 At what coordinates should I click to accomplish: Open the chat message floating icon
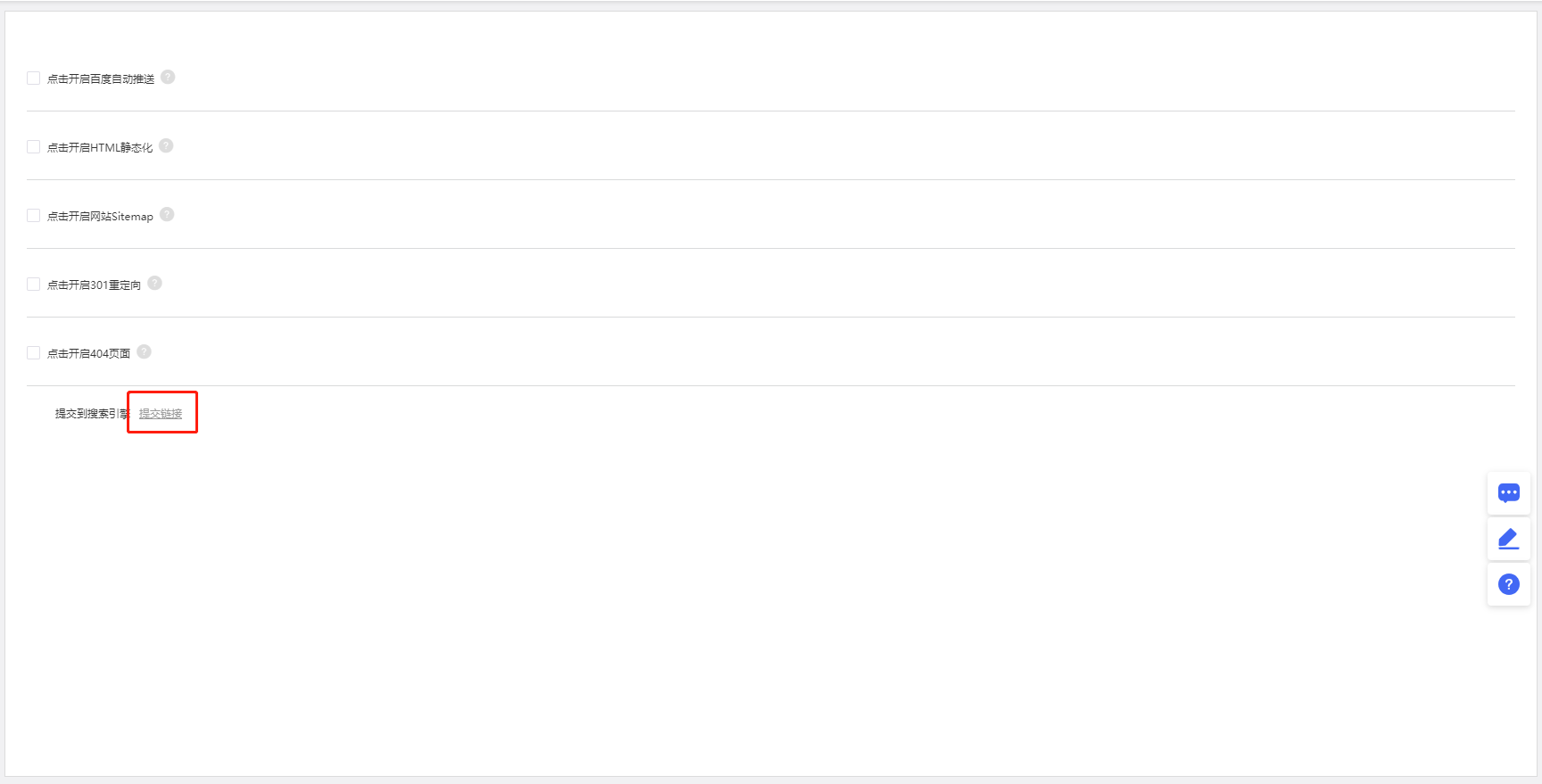point(1508,493)
